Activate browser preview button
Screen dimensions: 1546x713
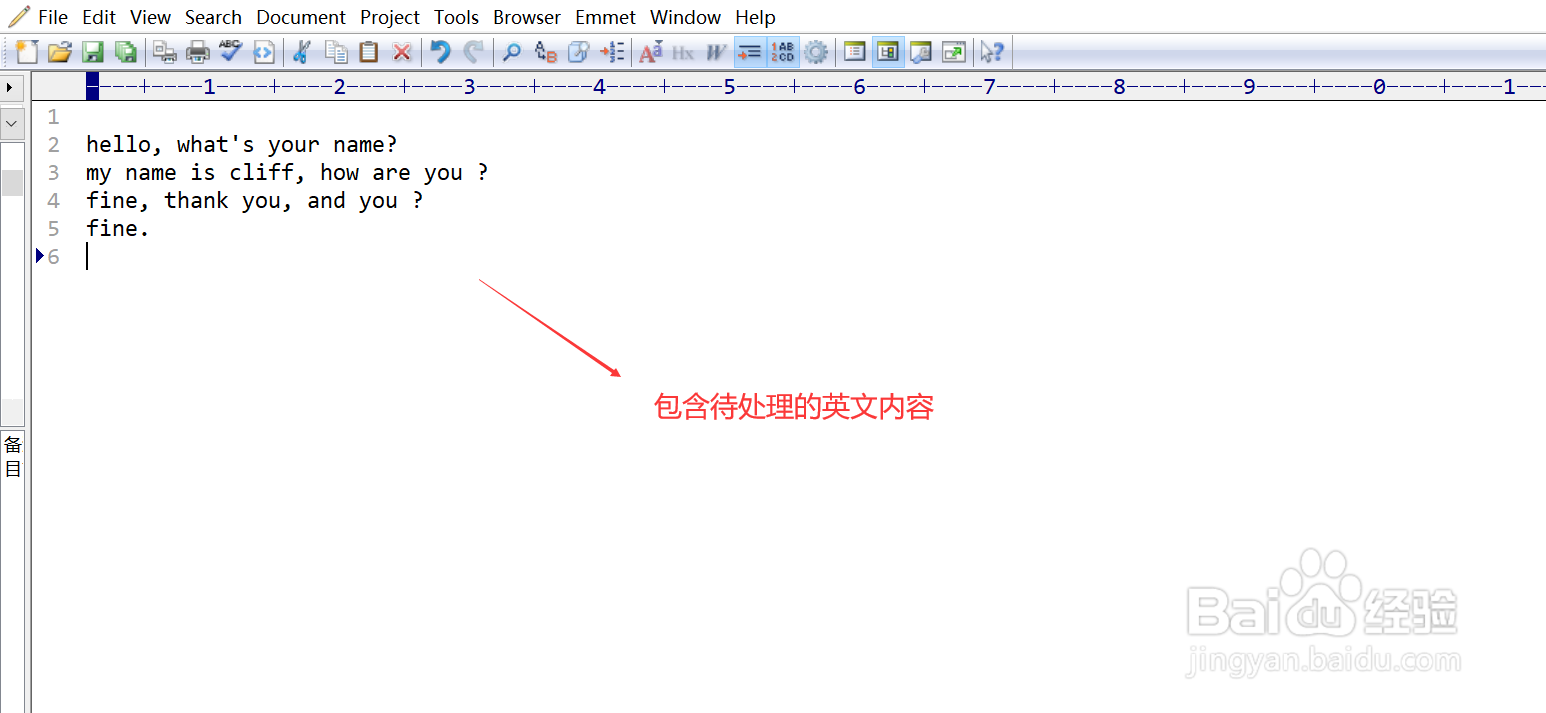pos(920,51)
